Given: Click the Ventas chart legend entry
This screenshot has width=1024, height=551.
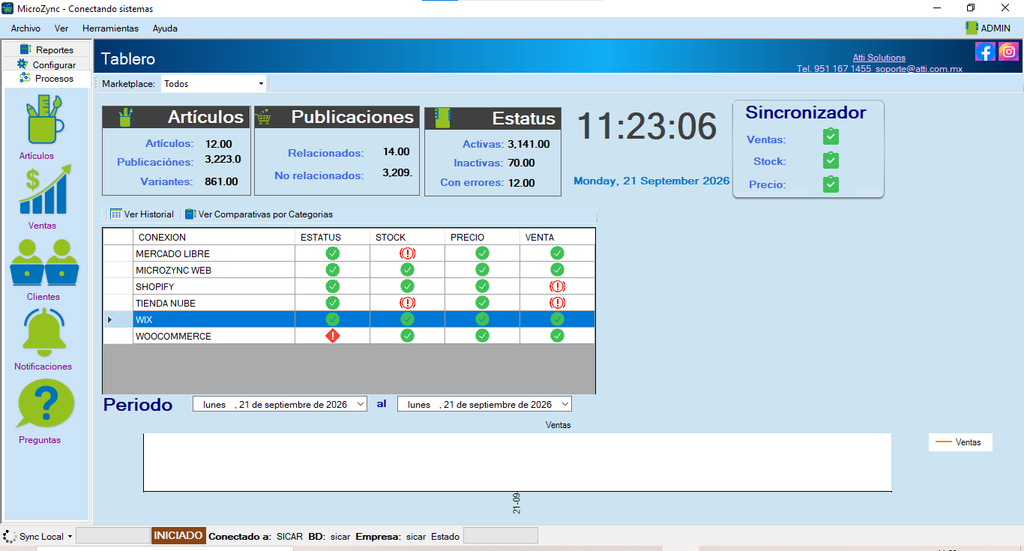Looking at the screenshot, I should tap(960, 442).
